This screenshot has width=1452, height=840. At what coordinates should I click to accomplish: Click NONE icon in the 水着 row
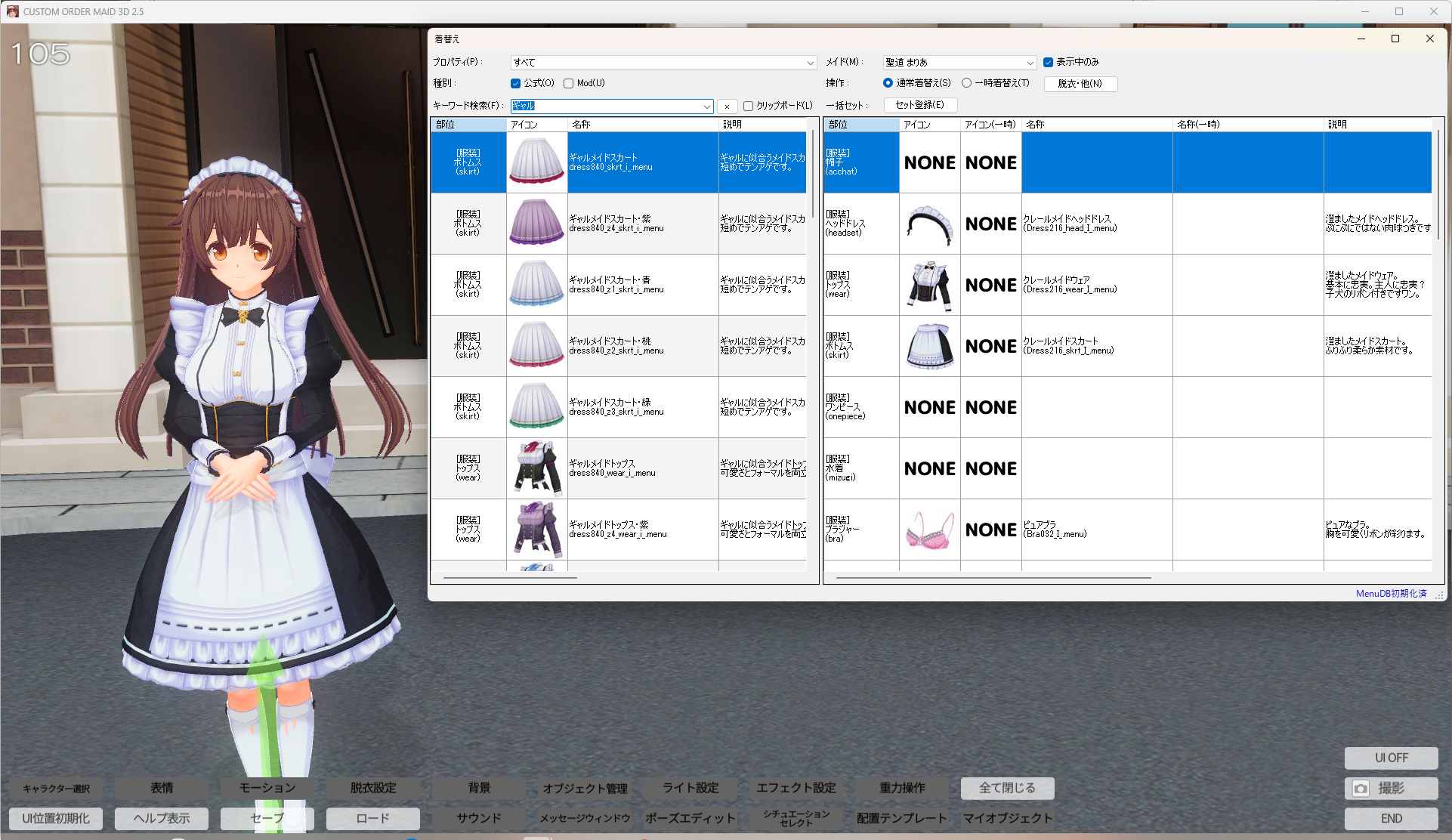[x=930, y=468]
